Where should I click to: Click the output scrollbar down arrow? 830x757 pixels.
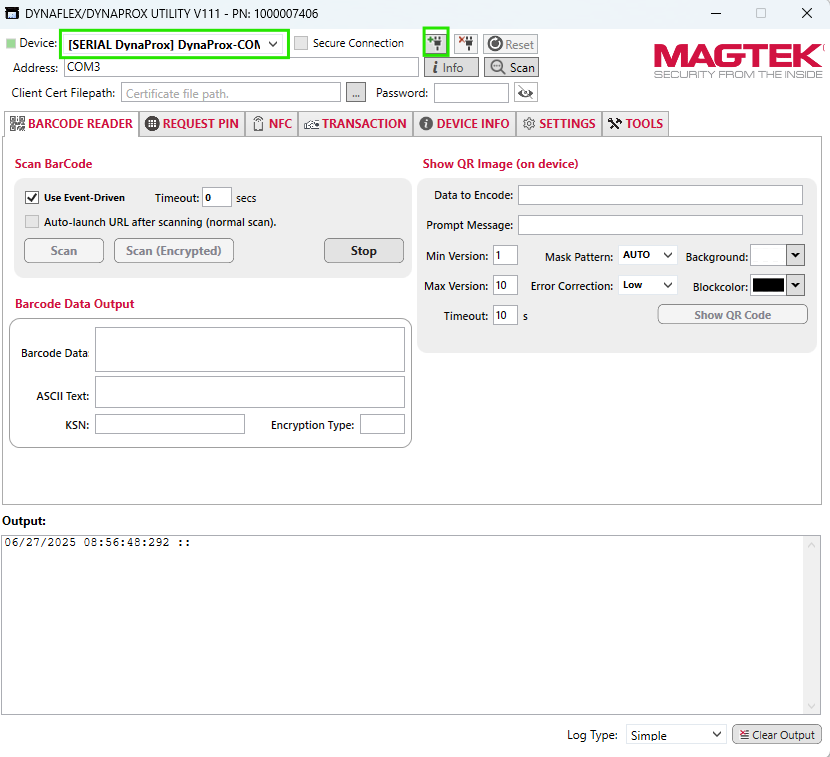pyautogui.click(x=811, y=706)
